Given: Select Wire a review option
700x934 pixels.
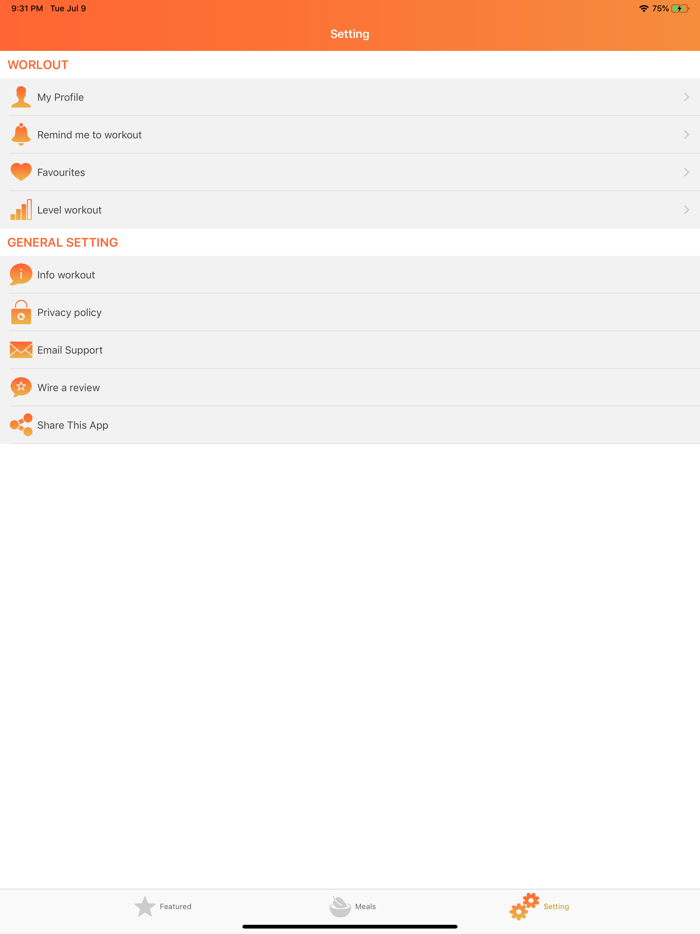Looking at the screenshot, I should 350,387.
